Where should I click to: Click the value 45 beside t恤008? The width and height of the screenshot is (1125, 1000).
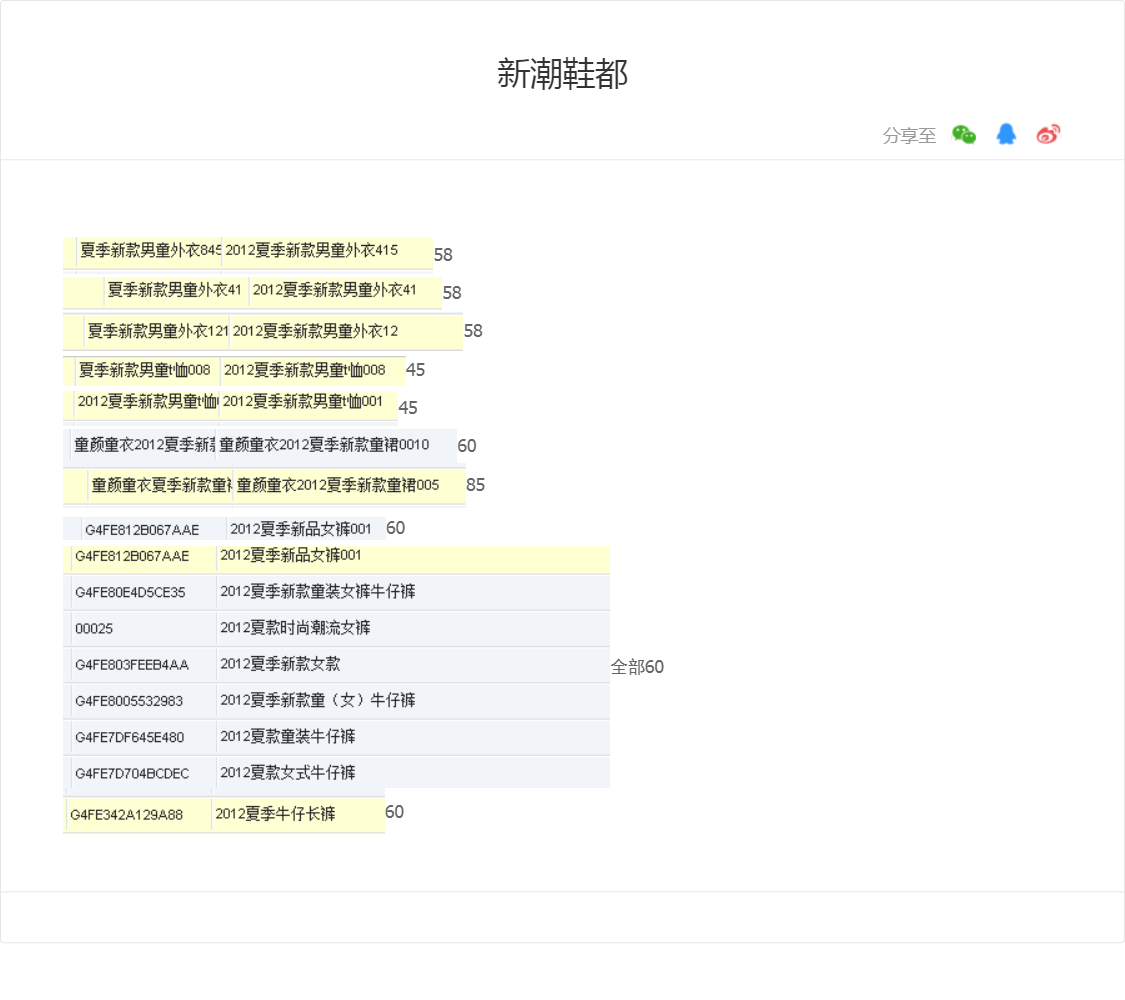point(415,369)
